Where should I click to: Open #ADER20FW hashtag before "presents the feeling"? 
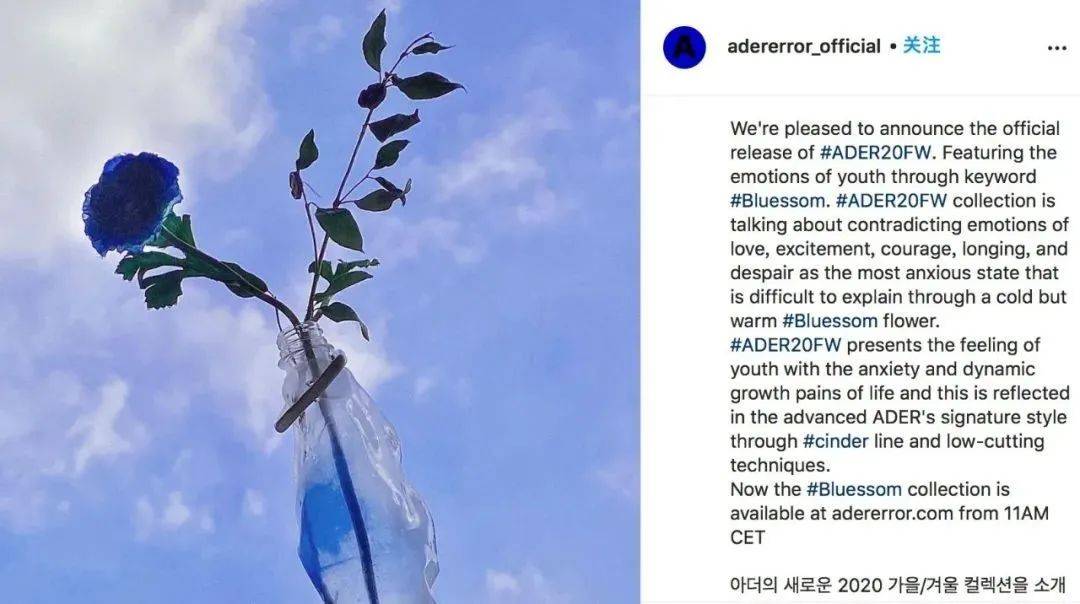pyautogui.click(x=786, y=345)
